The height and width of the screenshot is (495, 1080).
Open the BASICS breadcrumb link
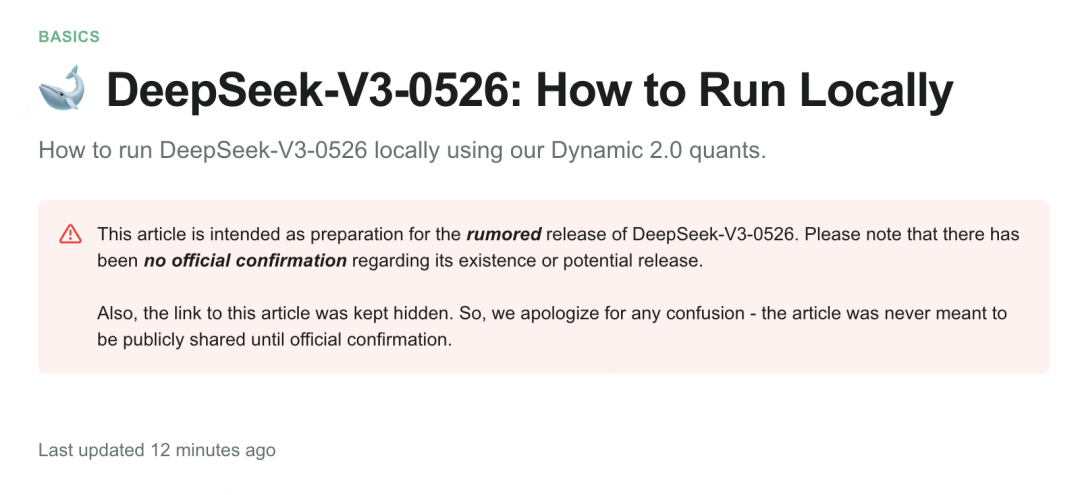pos(69,36)
